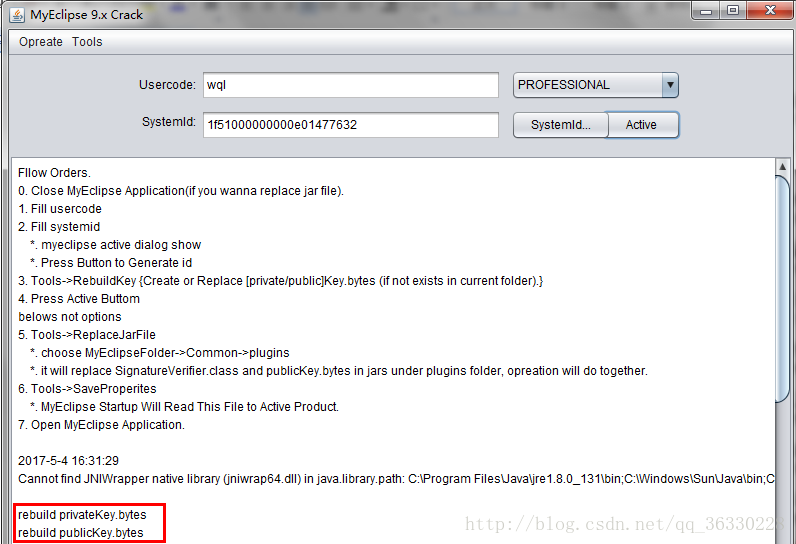This screenshot has width=796, height=544.
Task: Click the '7. Open MyEclipse Application.' line
Action: (x=102, y=425)
